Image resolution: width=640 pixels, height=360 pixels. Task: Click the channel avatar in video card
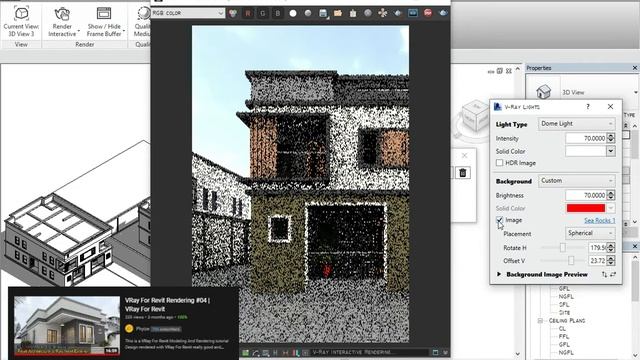pyautogui.click(x=129, y=329)
